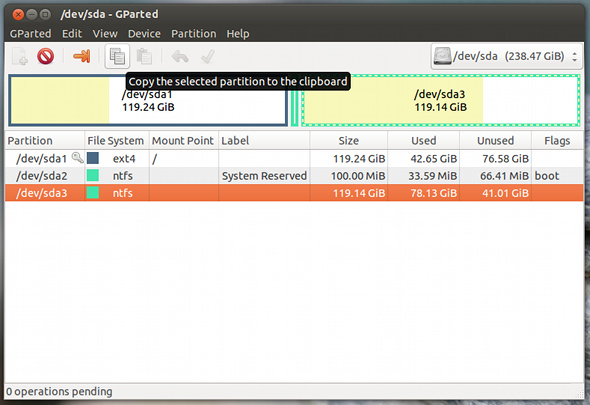
Task: Open the Partition menu
Action: click(194, 34)
